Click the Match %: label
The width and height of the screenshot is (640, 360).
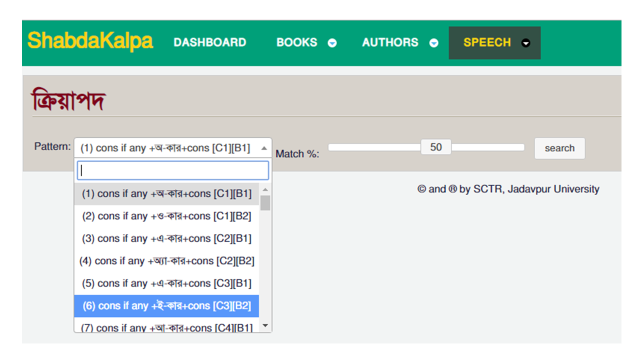click(x=297, y=154)
